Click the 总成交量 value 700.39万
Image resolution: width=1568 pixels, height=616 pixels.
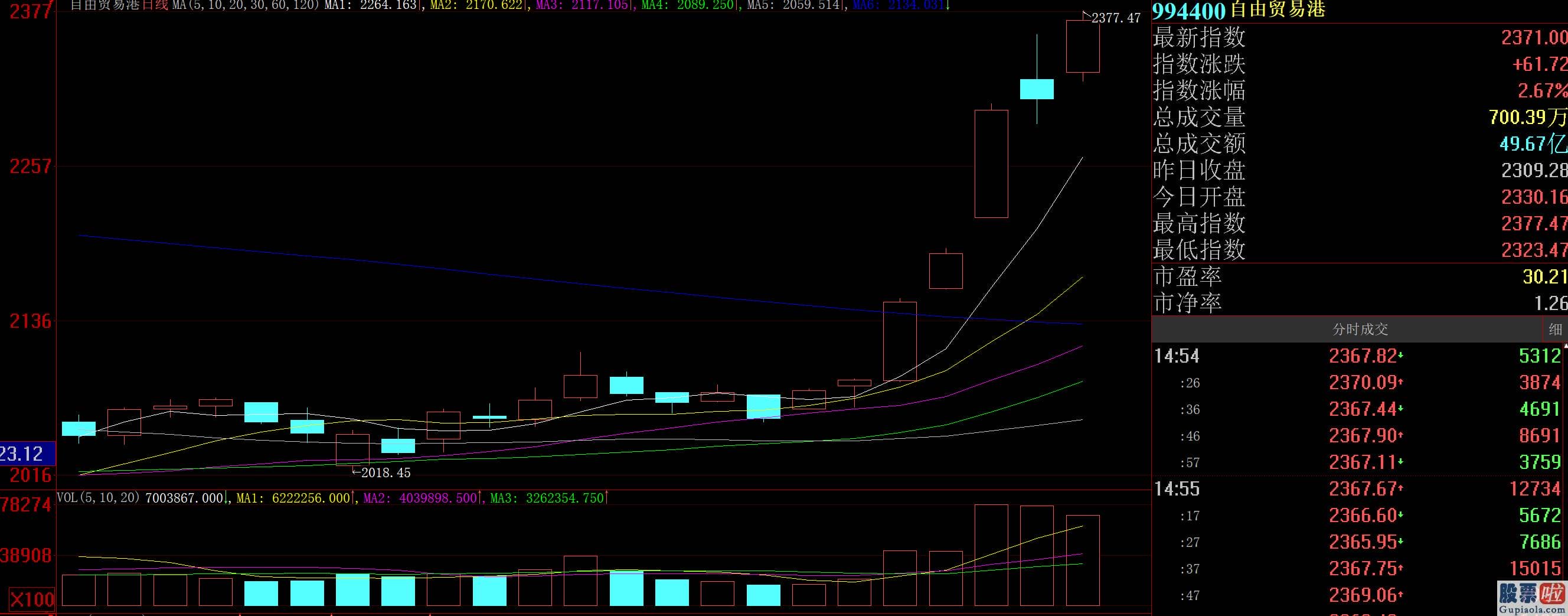click(1528, 117)
